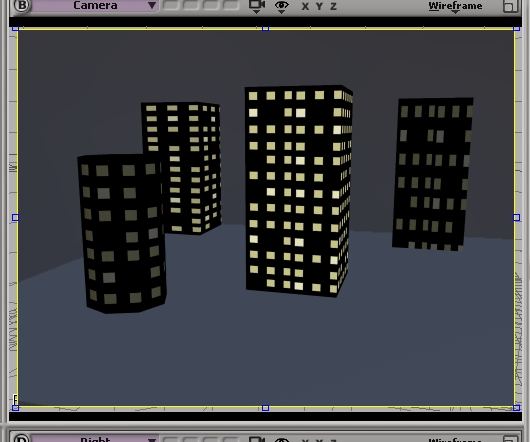
Task: Click the top-right corner selection handle
Action: [x=516, y=29]
